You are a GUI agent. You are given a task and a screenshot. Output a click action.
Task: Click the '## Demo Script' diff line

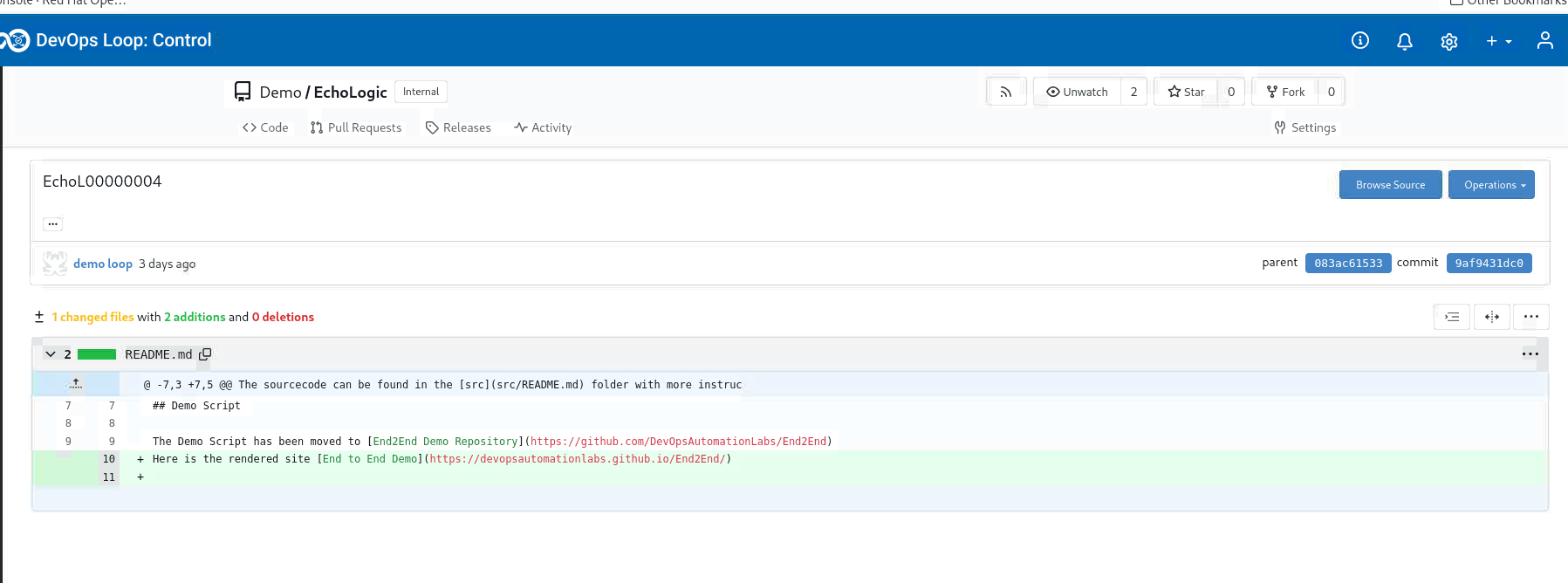196,406
